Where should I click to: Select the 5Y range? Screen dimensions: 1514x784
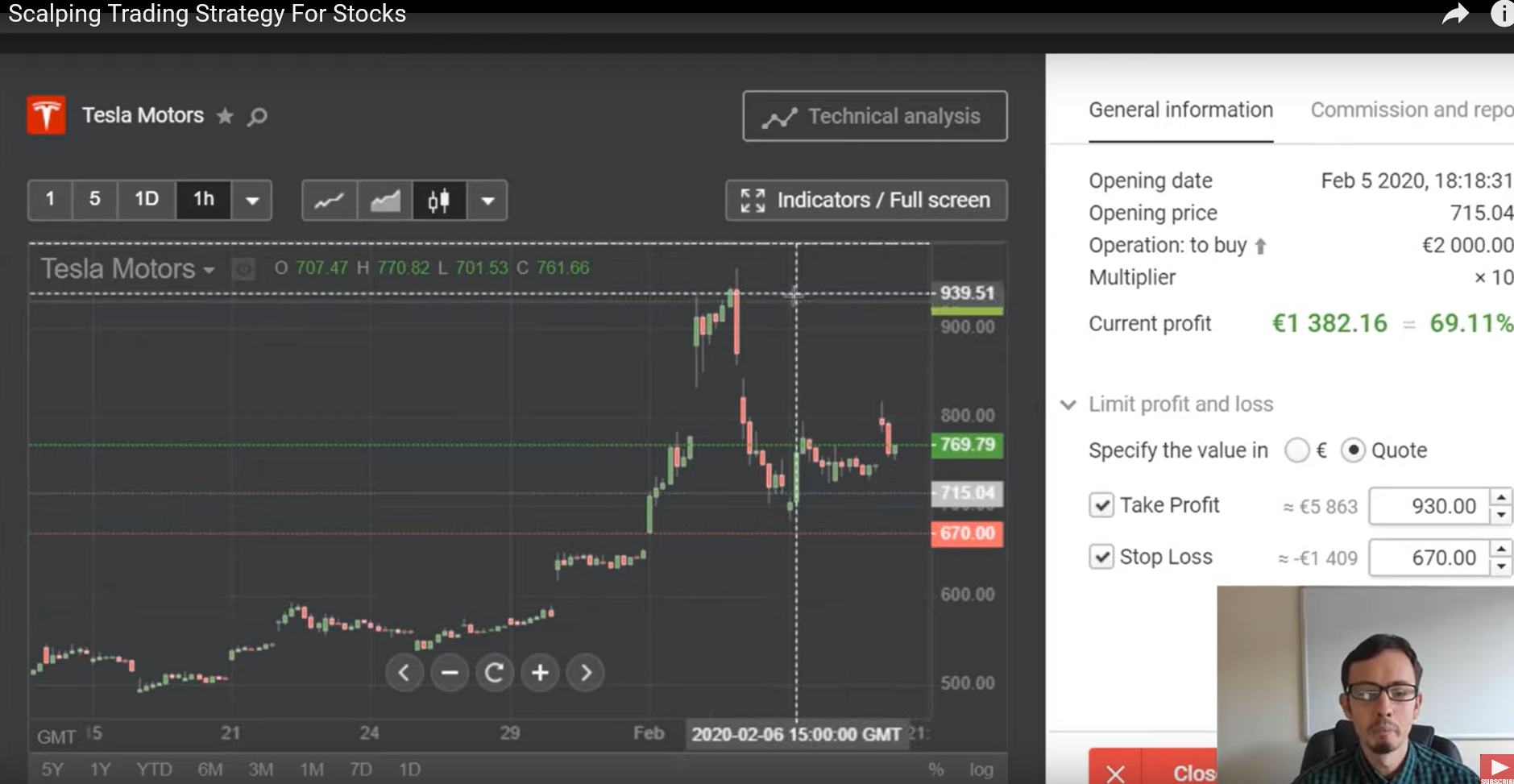(52, 769)
